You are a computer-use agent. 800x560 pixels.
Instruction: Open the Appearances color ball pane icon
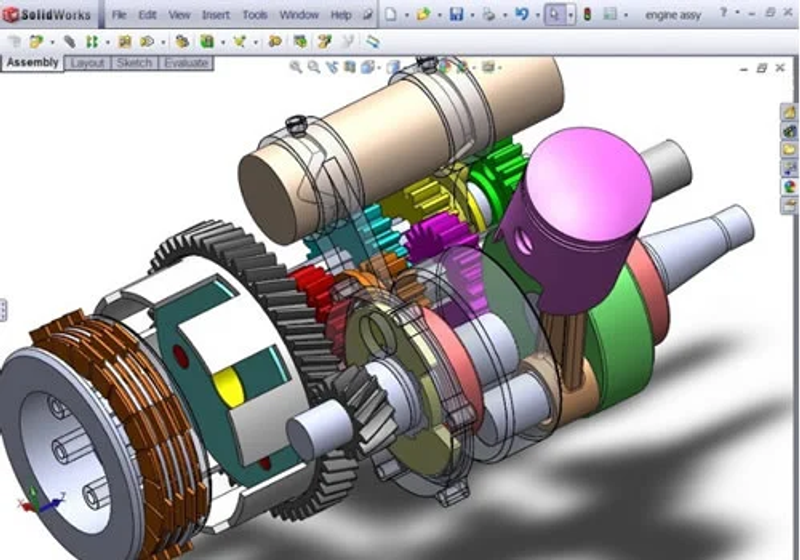tap(789, 187)
